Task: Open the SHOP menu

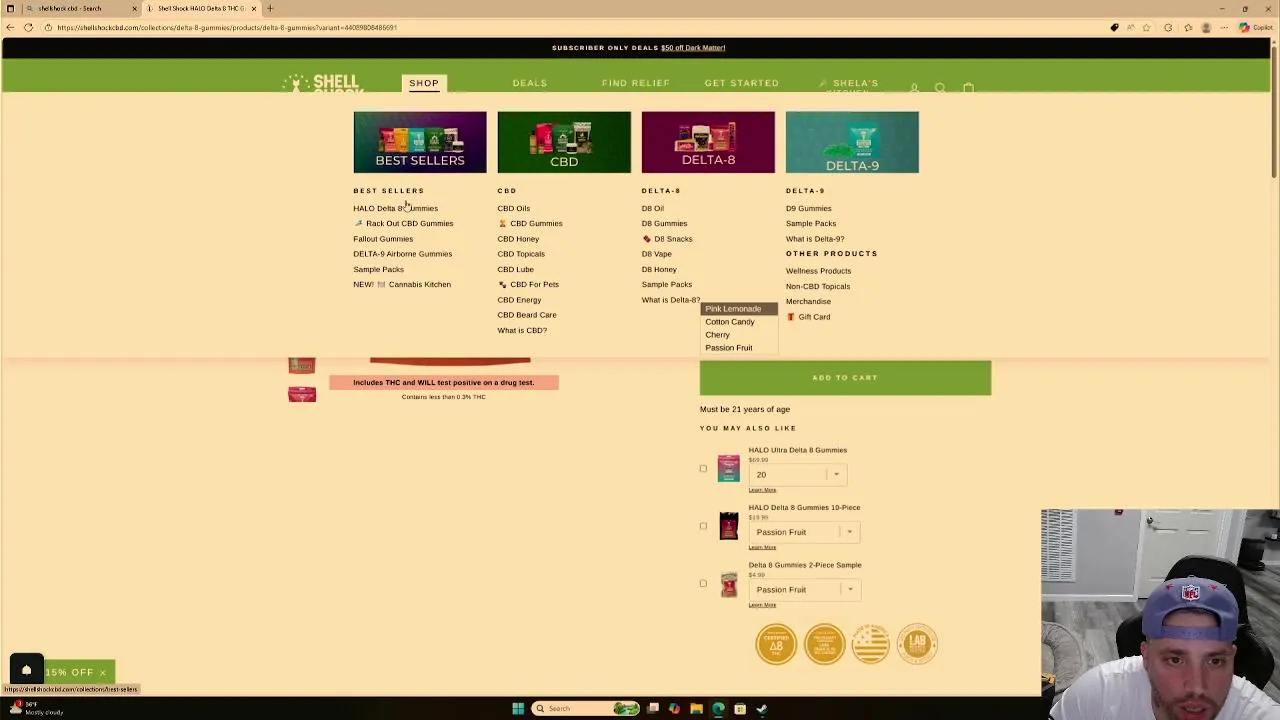Action: coord(424,83)
